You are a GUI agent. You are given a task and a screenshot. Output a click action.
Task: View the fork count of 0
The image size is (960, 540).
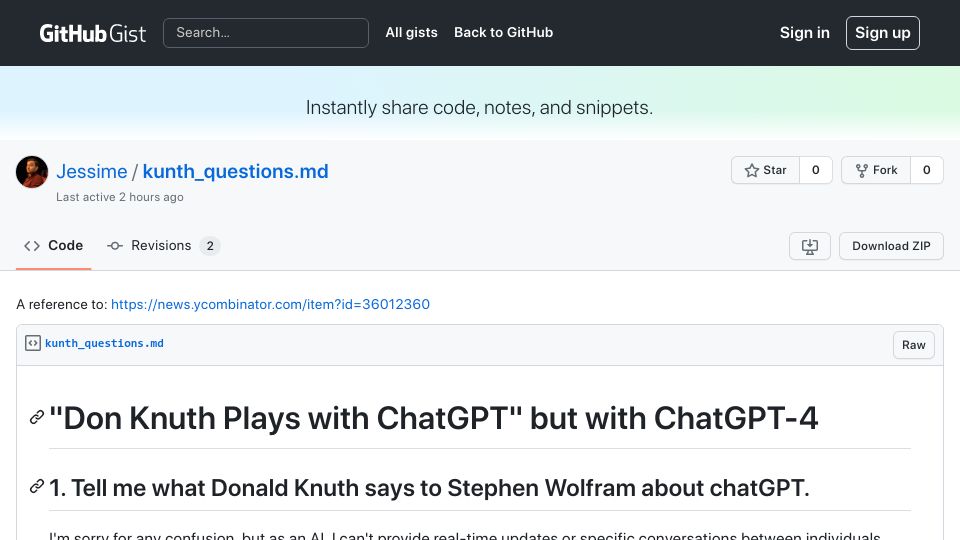click(x=926, y=170)
